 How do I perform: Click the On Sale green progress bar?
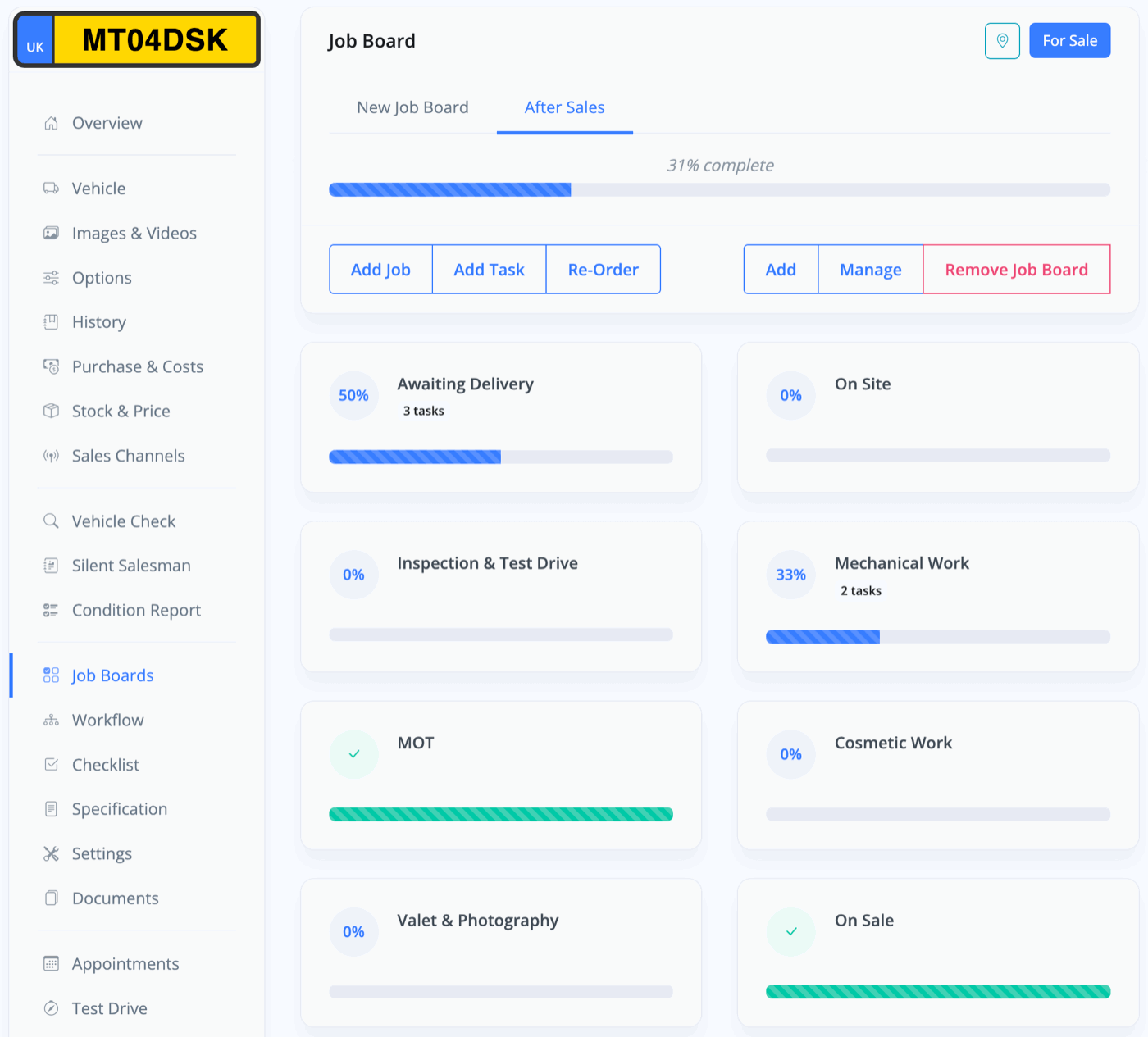(938, 992)
